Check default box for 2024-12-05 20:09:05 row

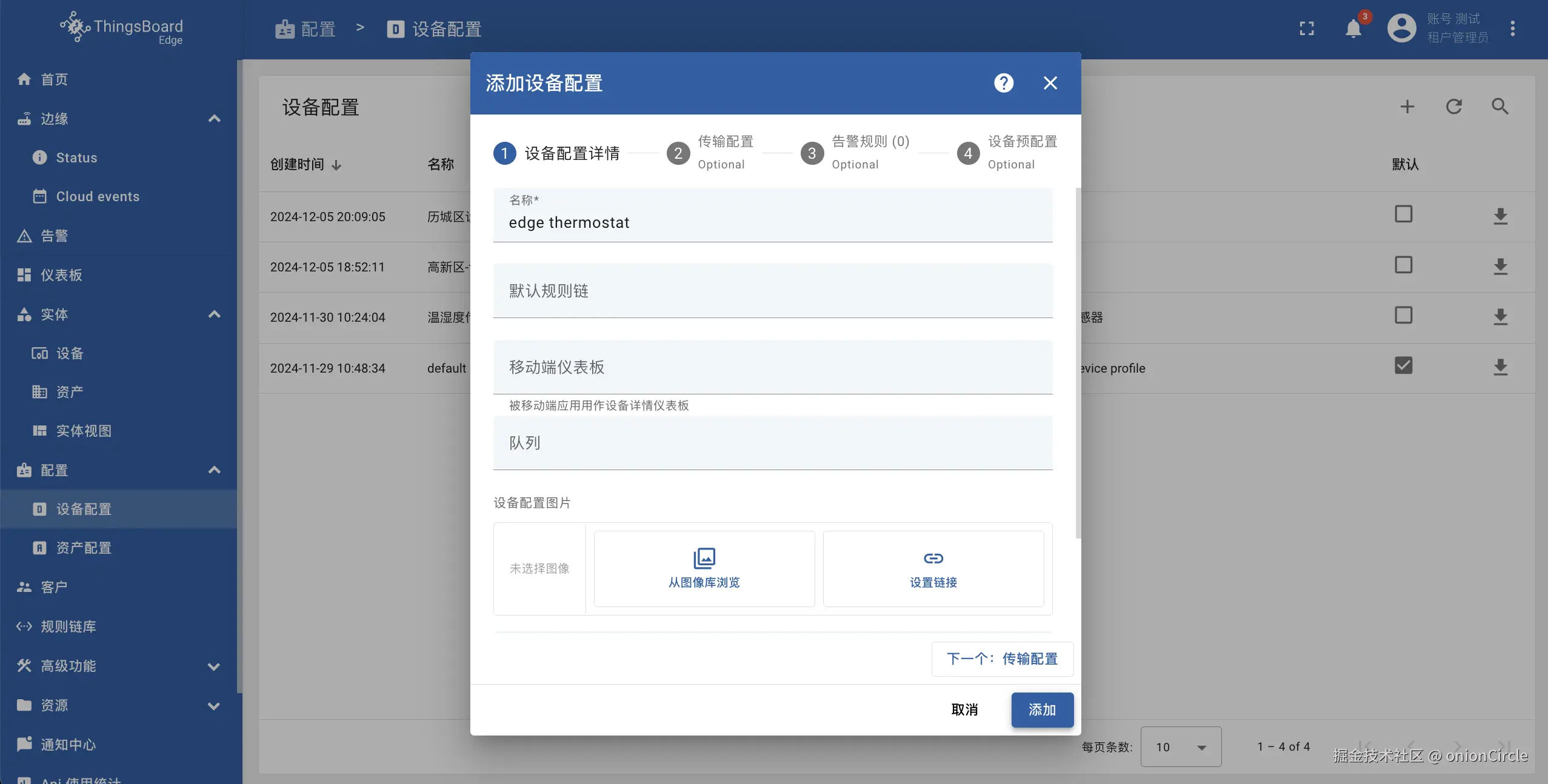[x=1403, y=214]
